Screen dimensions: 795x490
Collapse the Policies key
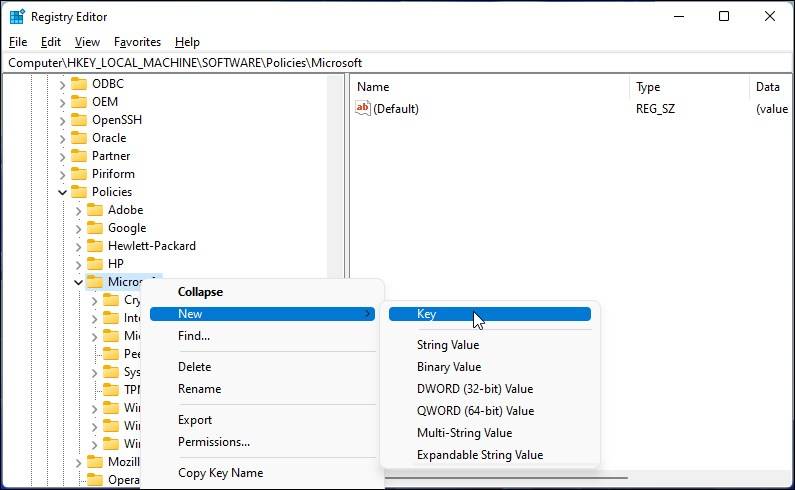(x=62, y=192)
